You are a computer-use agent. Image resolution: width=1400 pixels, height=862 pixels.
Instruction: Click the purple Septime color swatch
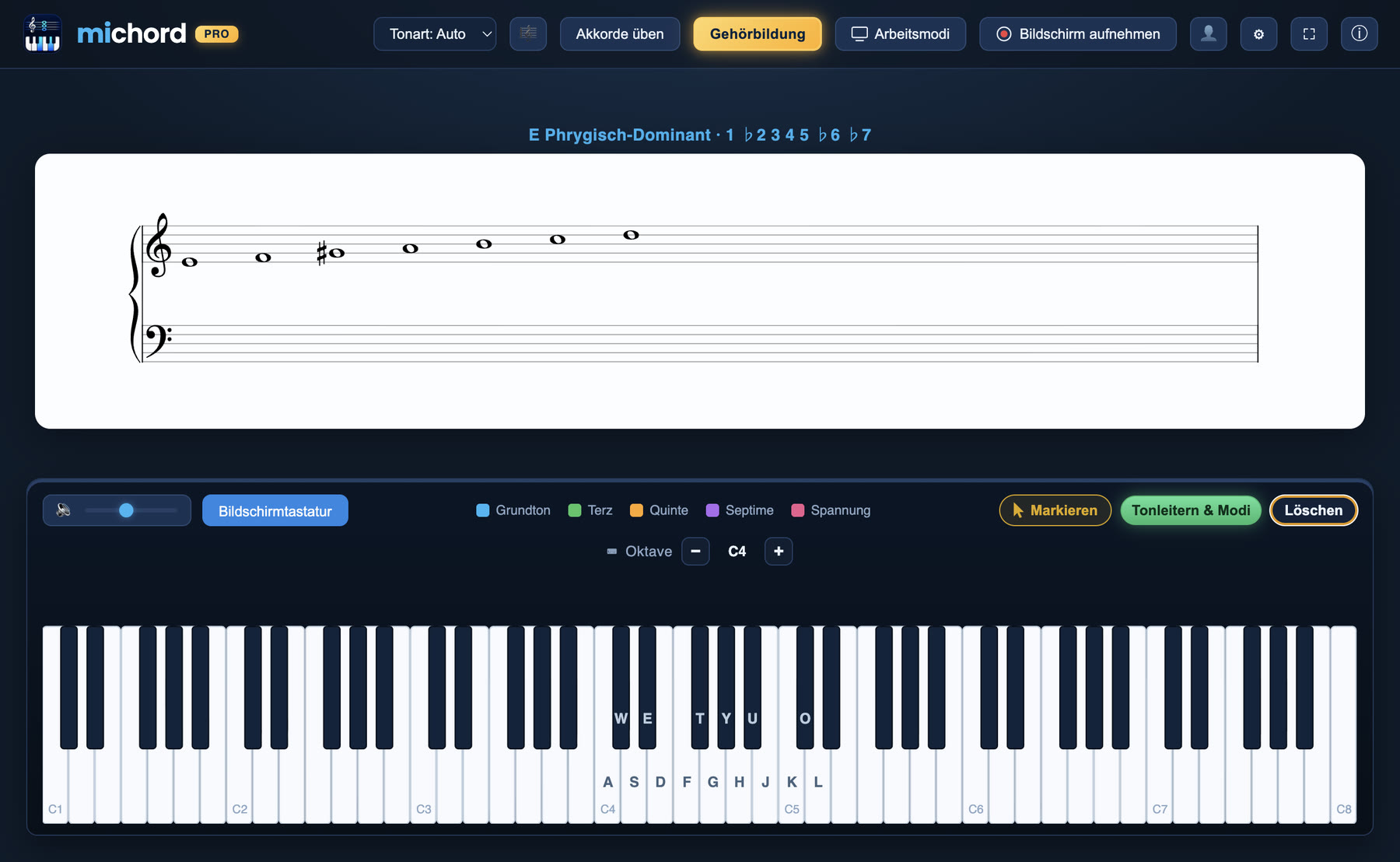click(x=712, y=510)
